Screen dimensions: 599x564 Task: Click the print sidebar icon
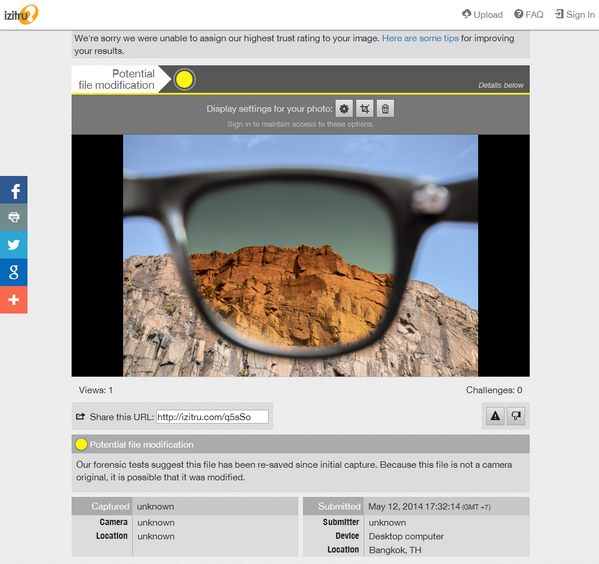coord(14,217)
